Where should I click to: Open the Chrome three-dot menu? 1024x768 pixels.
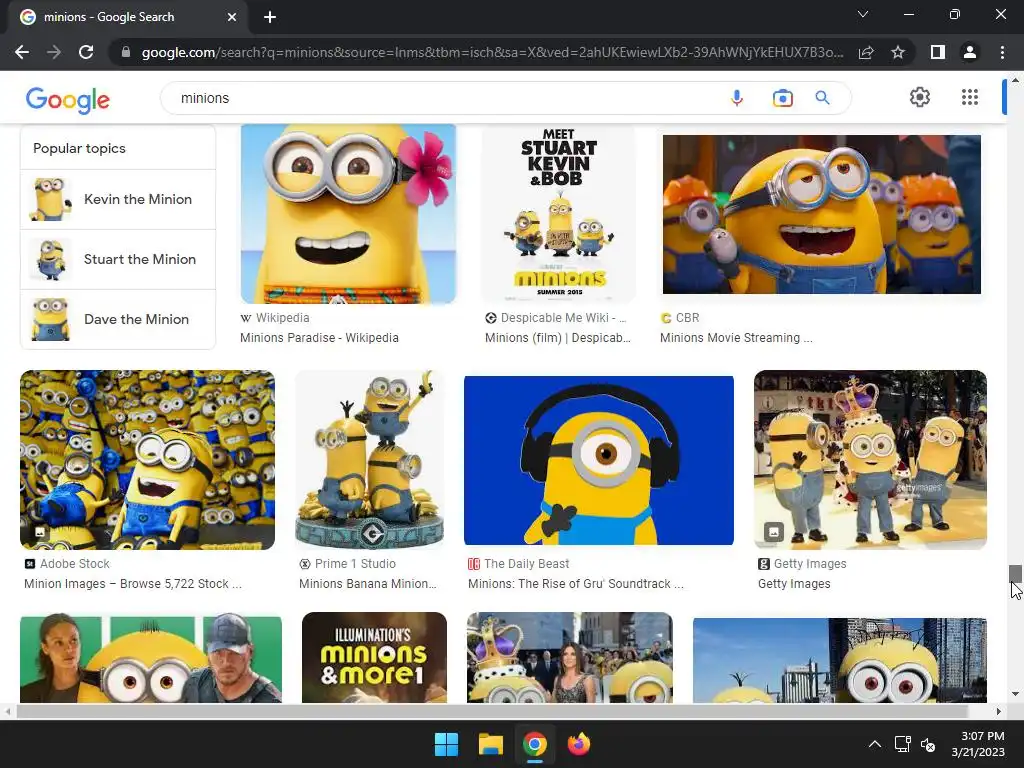[1002, 52]
